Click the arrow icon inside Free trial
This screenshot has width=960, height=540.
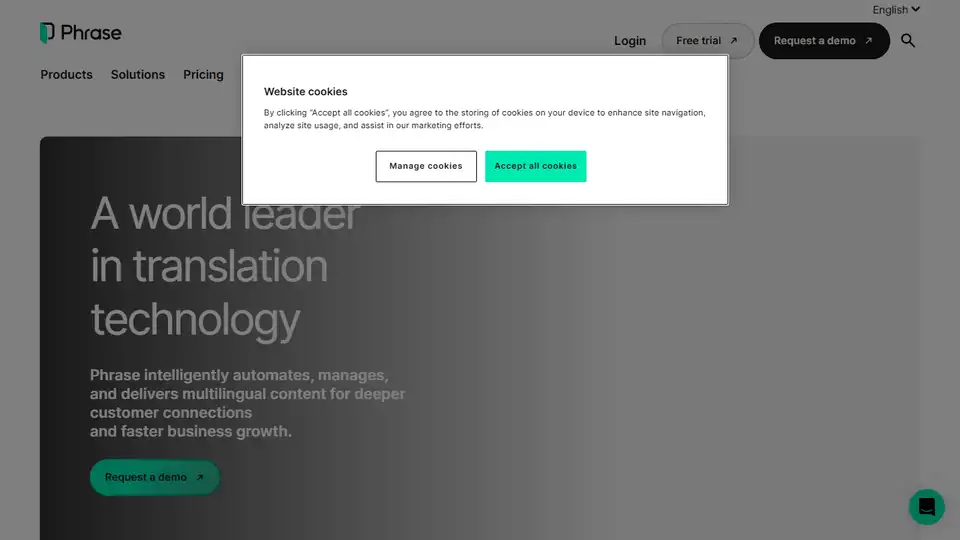pyautogui.click(x=733, y=41)
